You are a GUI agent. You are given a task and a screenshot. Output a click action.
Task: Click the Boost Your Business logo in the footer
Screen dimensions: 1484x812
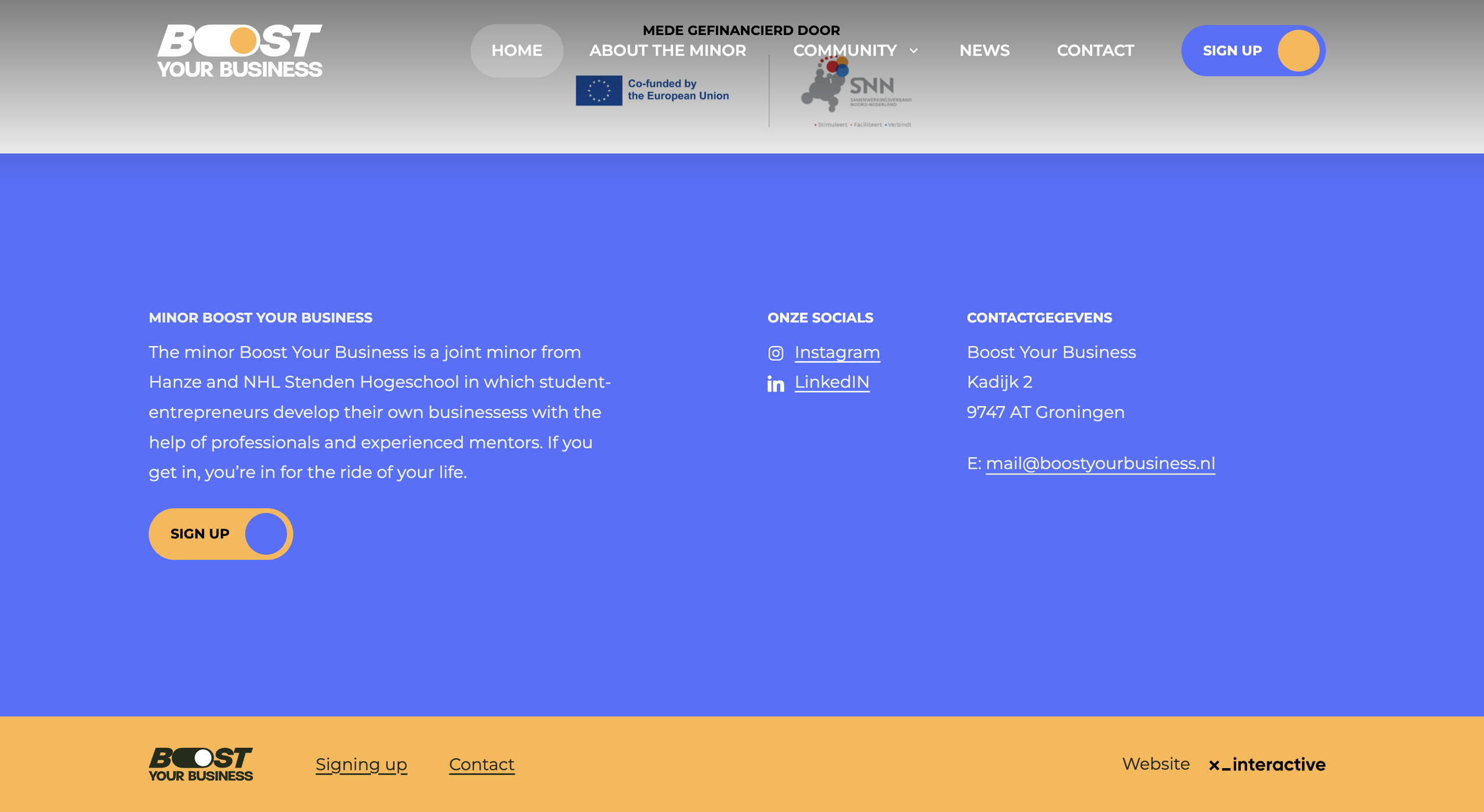[x=201, y=765]
